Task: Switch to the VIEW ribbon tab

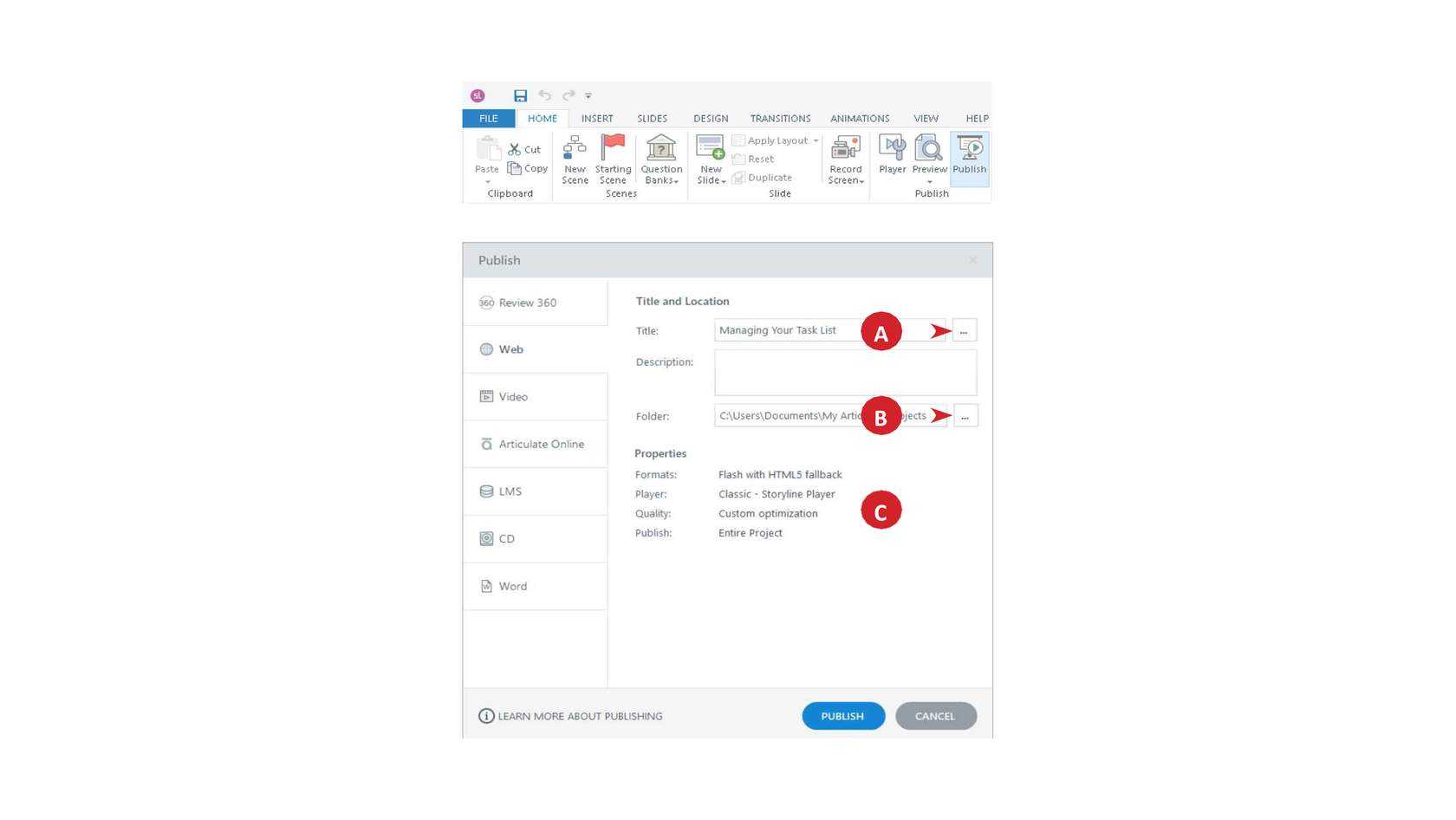Action: [926, 119]
